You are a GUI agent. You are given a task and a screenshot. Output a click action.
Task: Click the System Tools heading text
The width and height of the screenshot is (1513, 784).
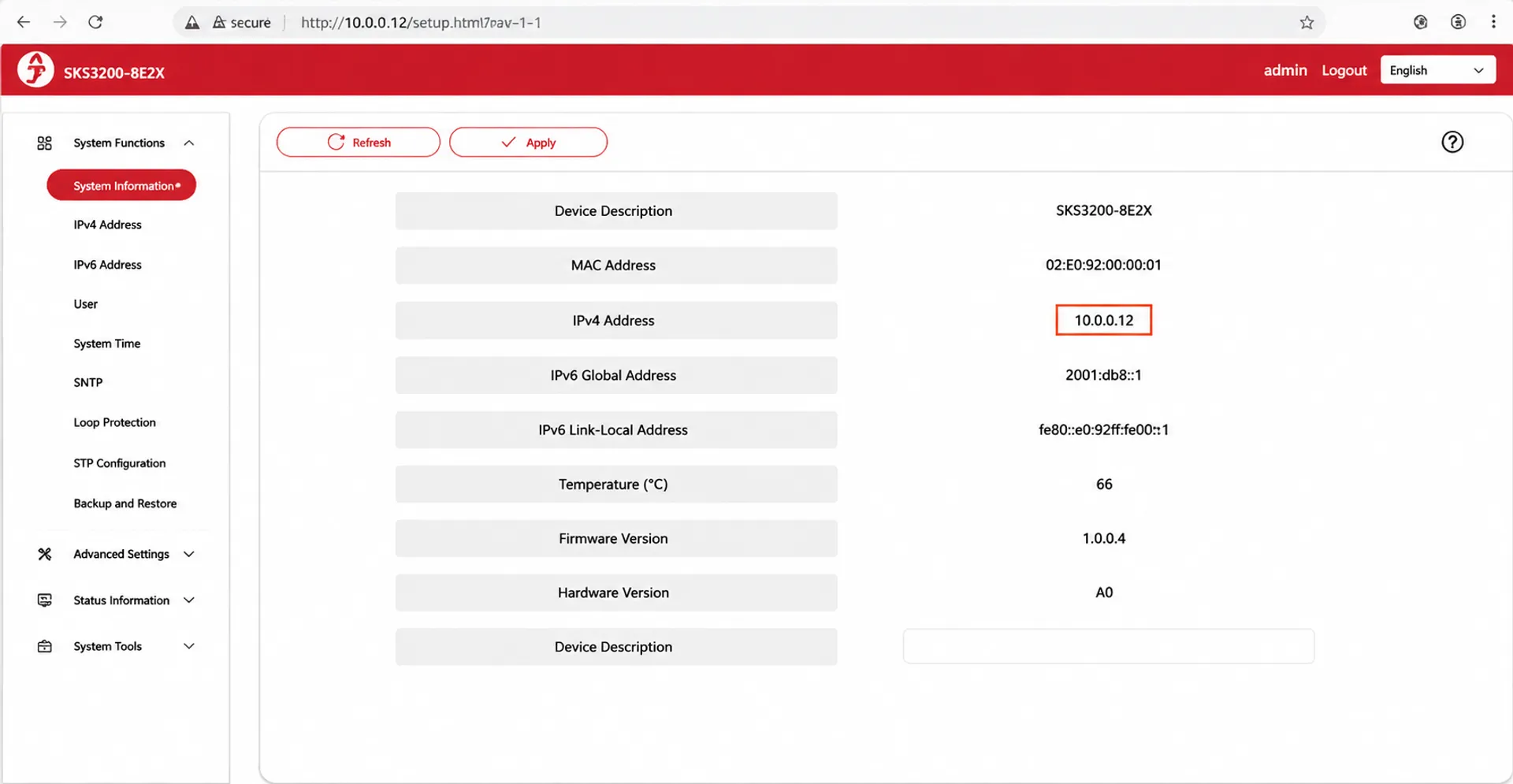pos(107,646)
